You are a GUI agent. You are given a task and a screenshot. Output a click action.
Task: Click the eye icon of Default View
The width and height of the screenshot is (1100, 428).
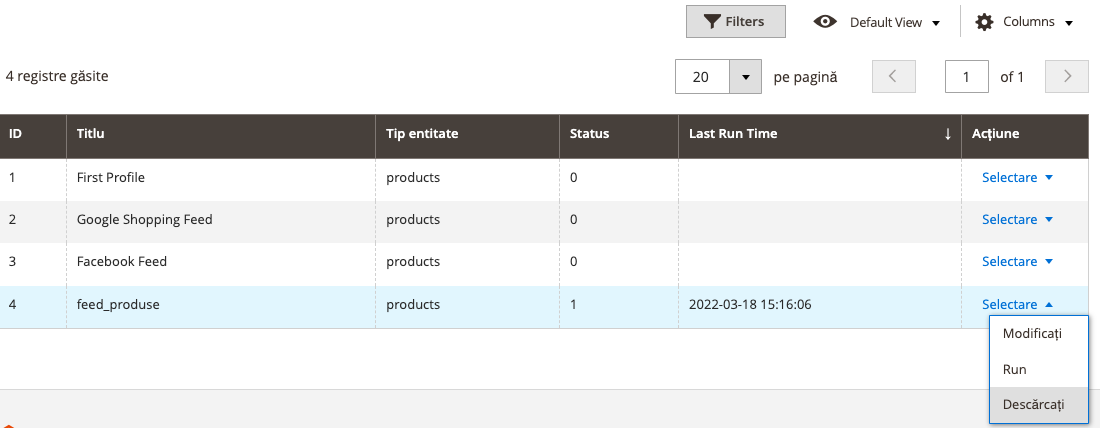click(825, 22)
